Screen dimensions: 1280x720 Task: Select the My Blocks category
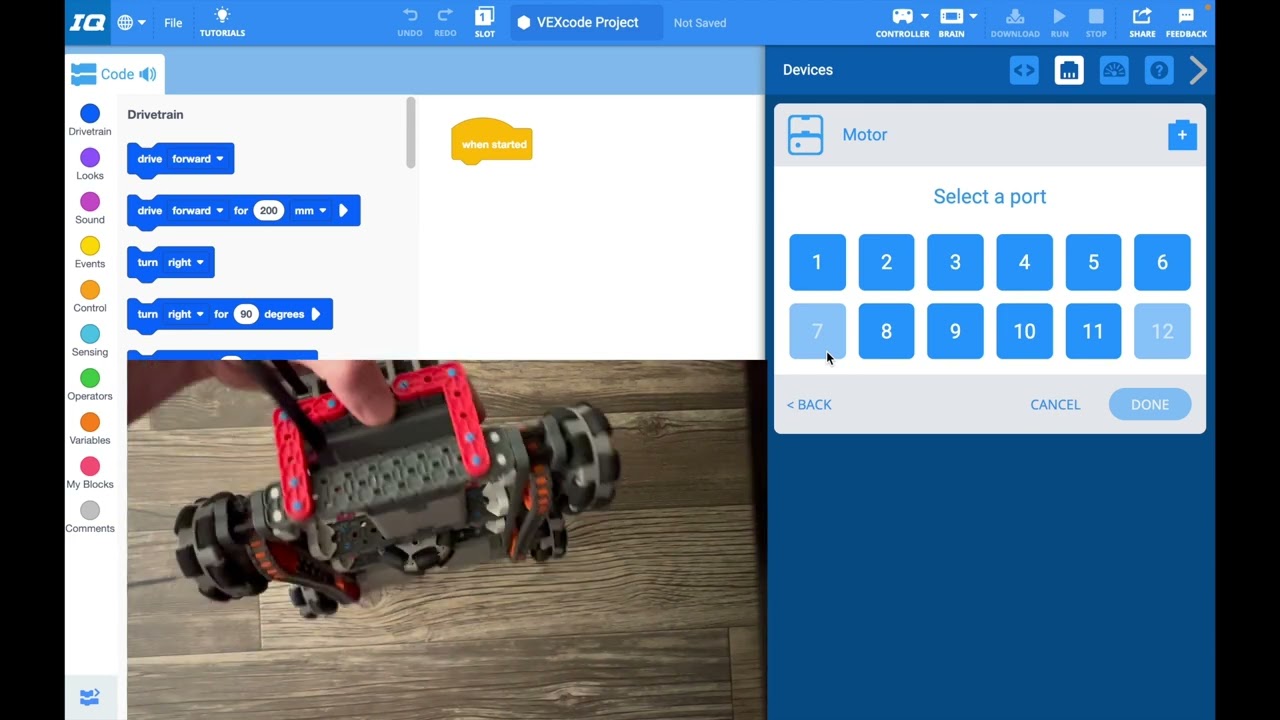point(90,472)
